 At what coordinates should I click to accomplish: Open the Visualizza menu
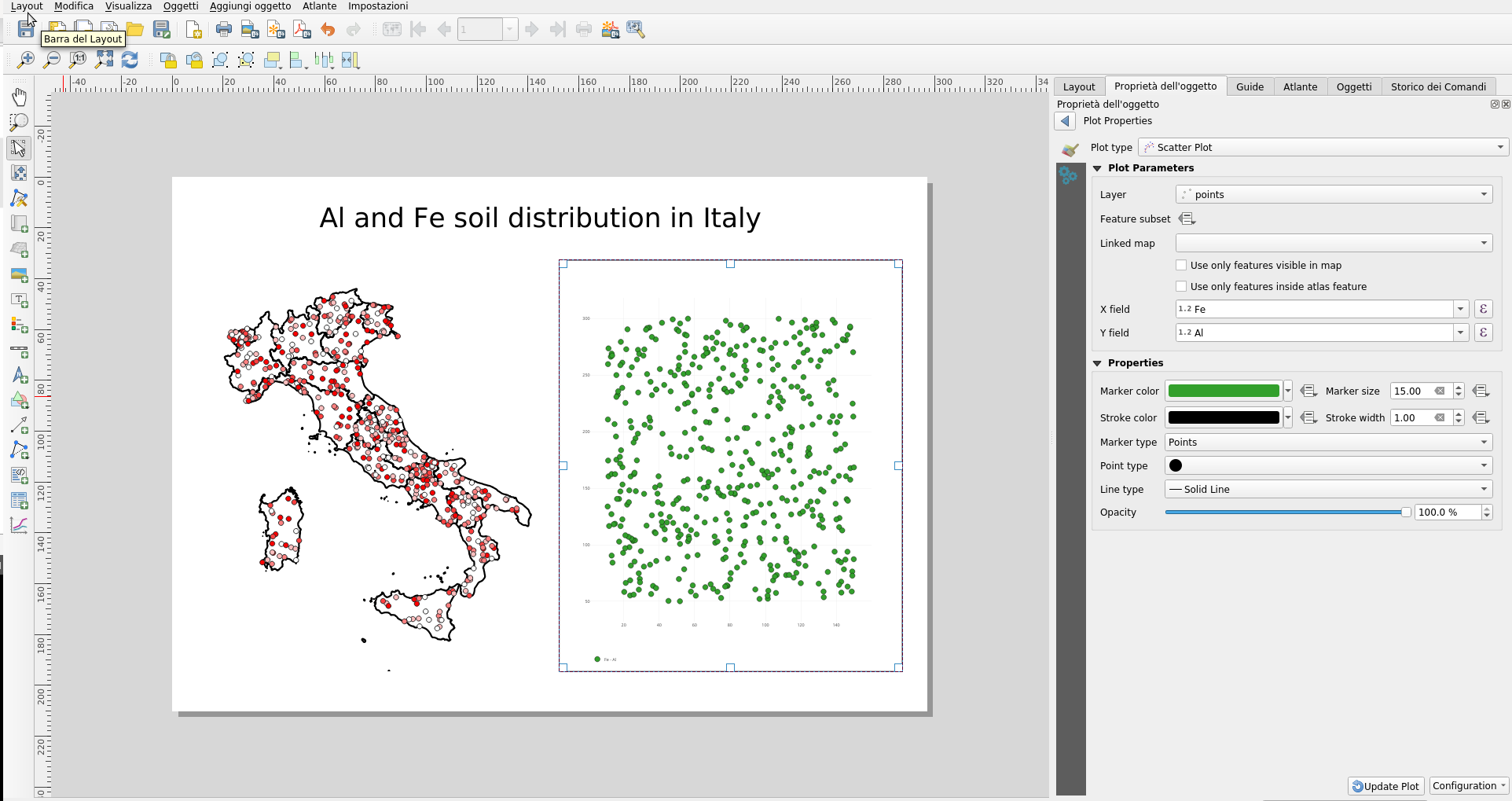coord(128,6)
